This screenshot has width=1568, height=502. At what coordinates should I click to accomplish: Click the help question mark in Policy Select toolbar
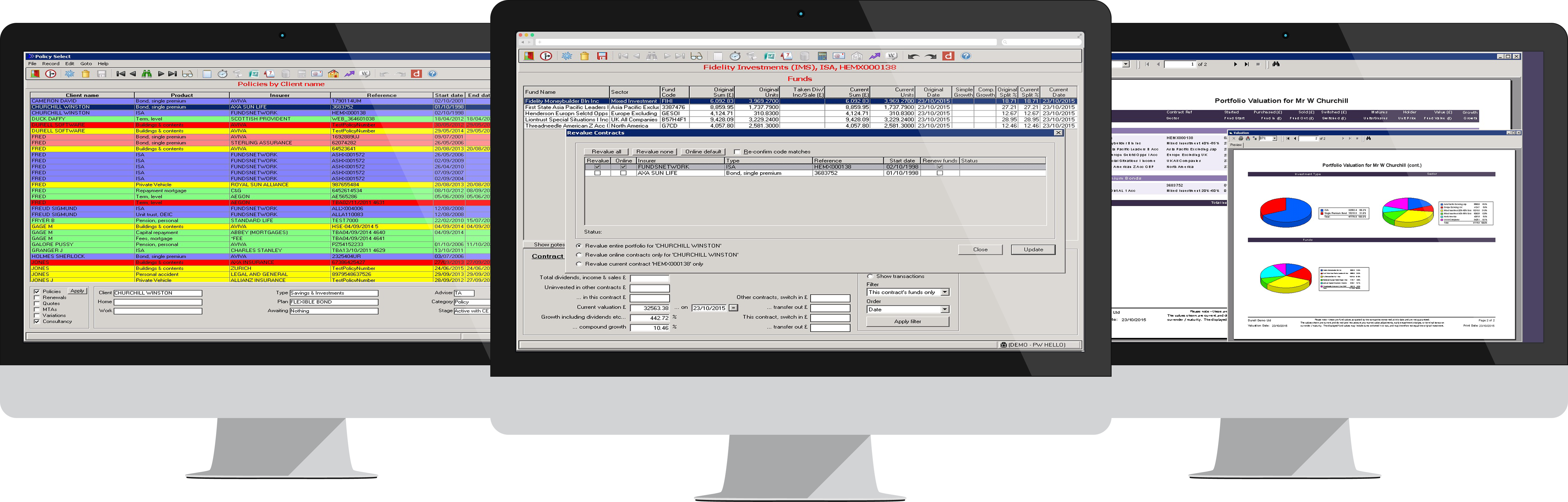tap(432, 74)
